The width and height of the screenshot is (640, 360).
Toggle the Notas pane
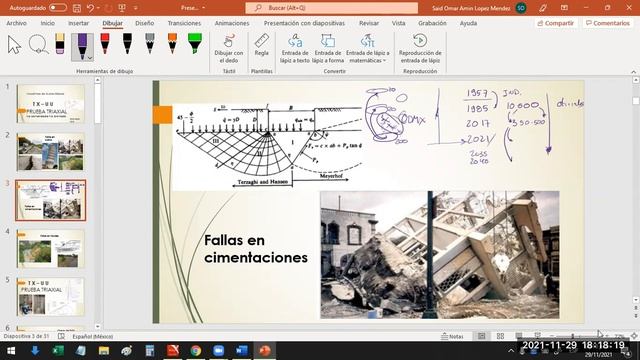pyautogui.click(x=452, y=336)
